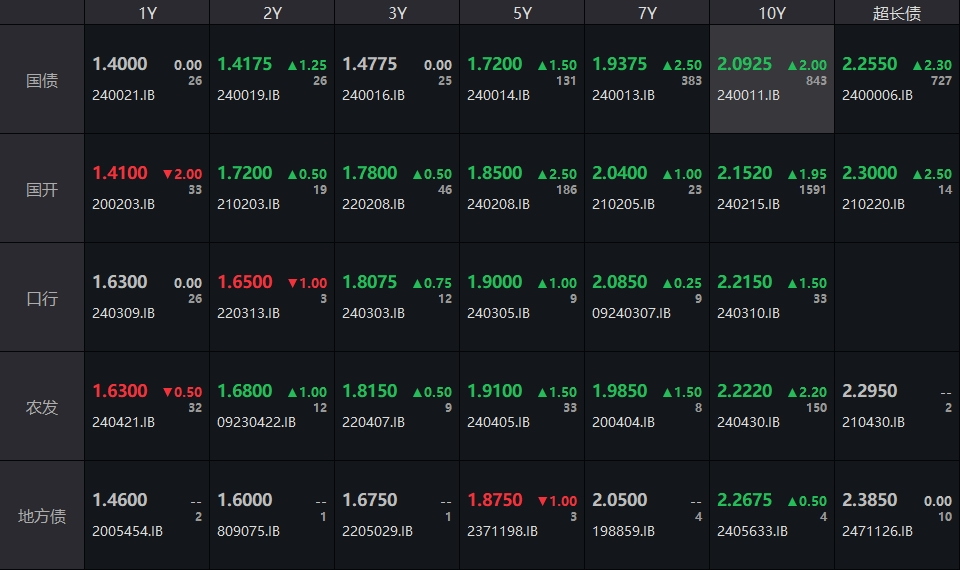The height and width of the screenshot is (570, 960).
Task: Open bond code 240011.IB
Action: coord(748,96)
